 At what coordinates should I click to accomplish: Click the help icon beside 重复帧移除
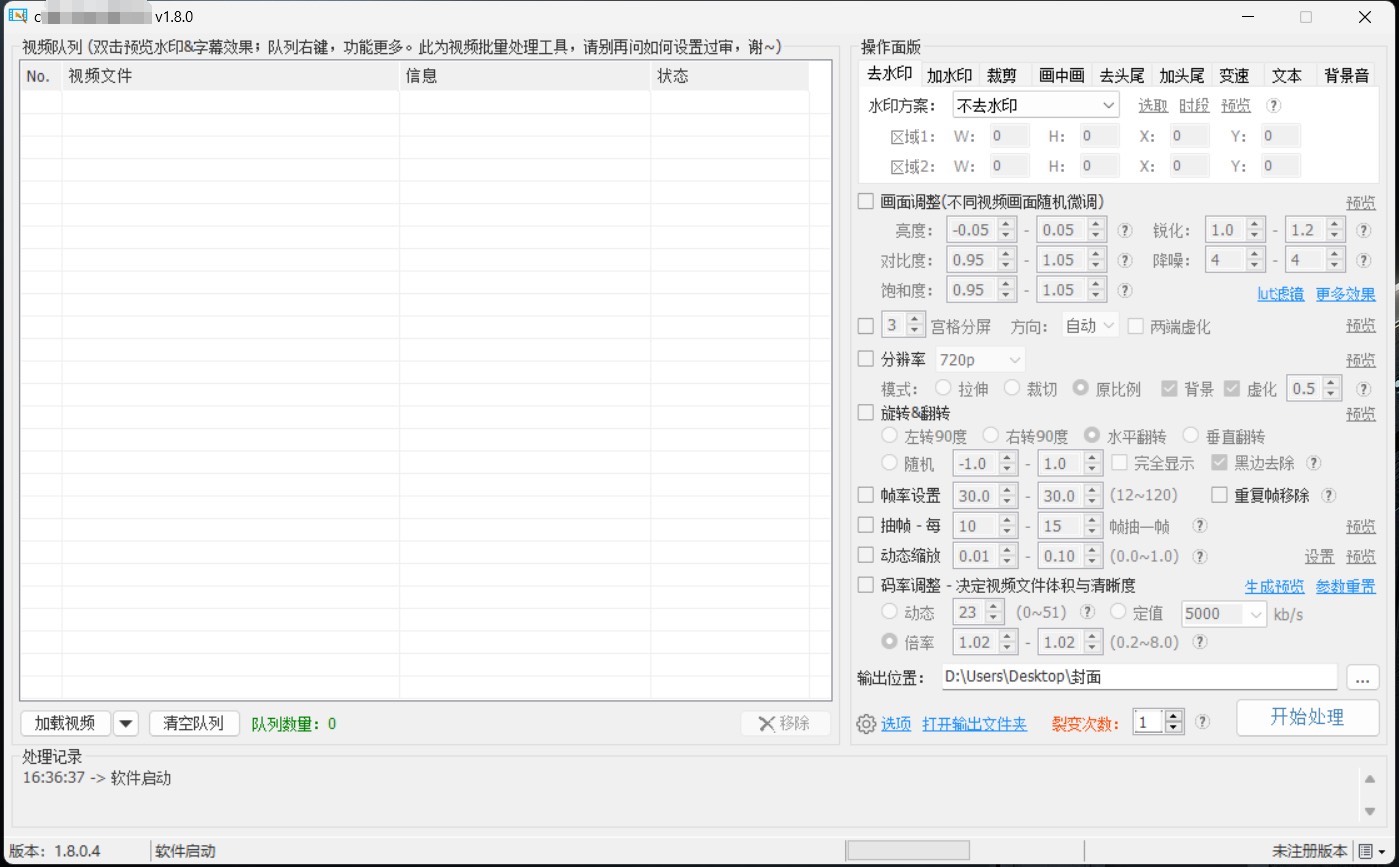pos(1328,495)
